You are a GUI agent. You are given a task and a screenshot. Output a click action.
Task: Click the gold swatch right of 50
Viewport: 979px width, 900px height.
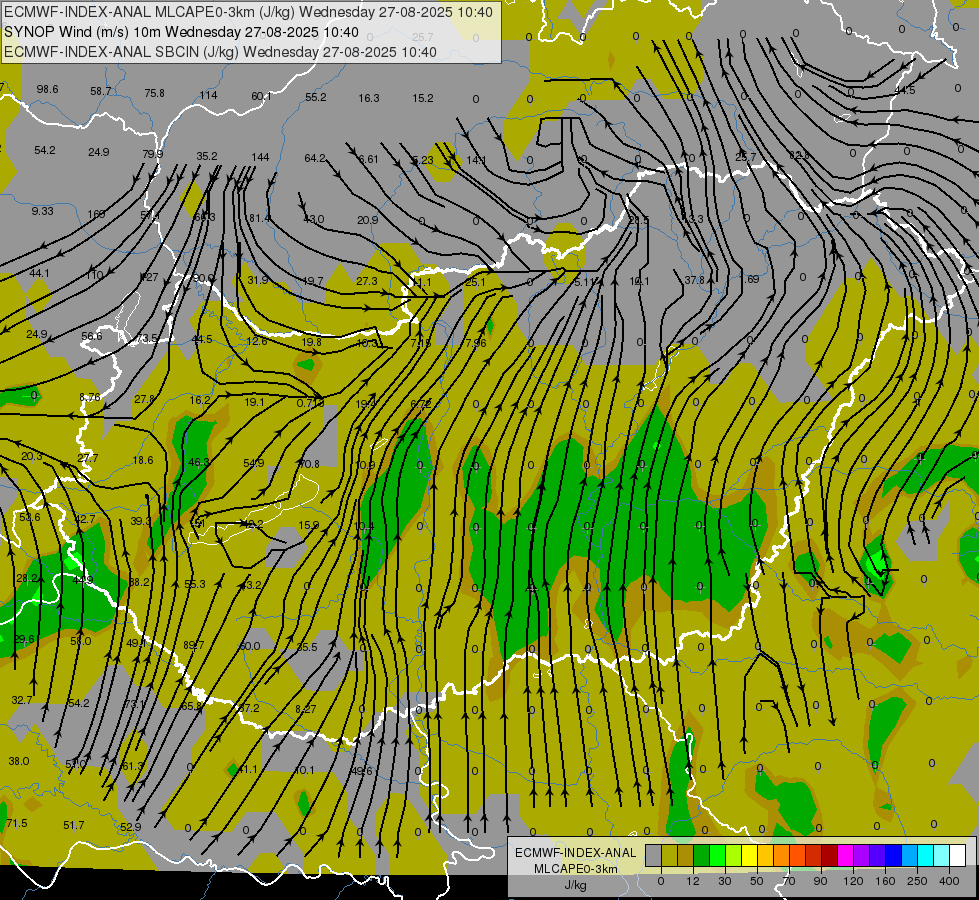[x=765, y=856]
